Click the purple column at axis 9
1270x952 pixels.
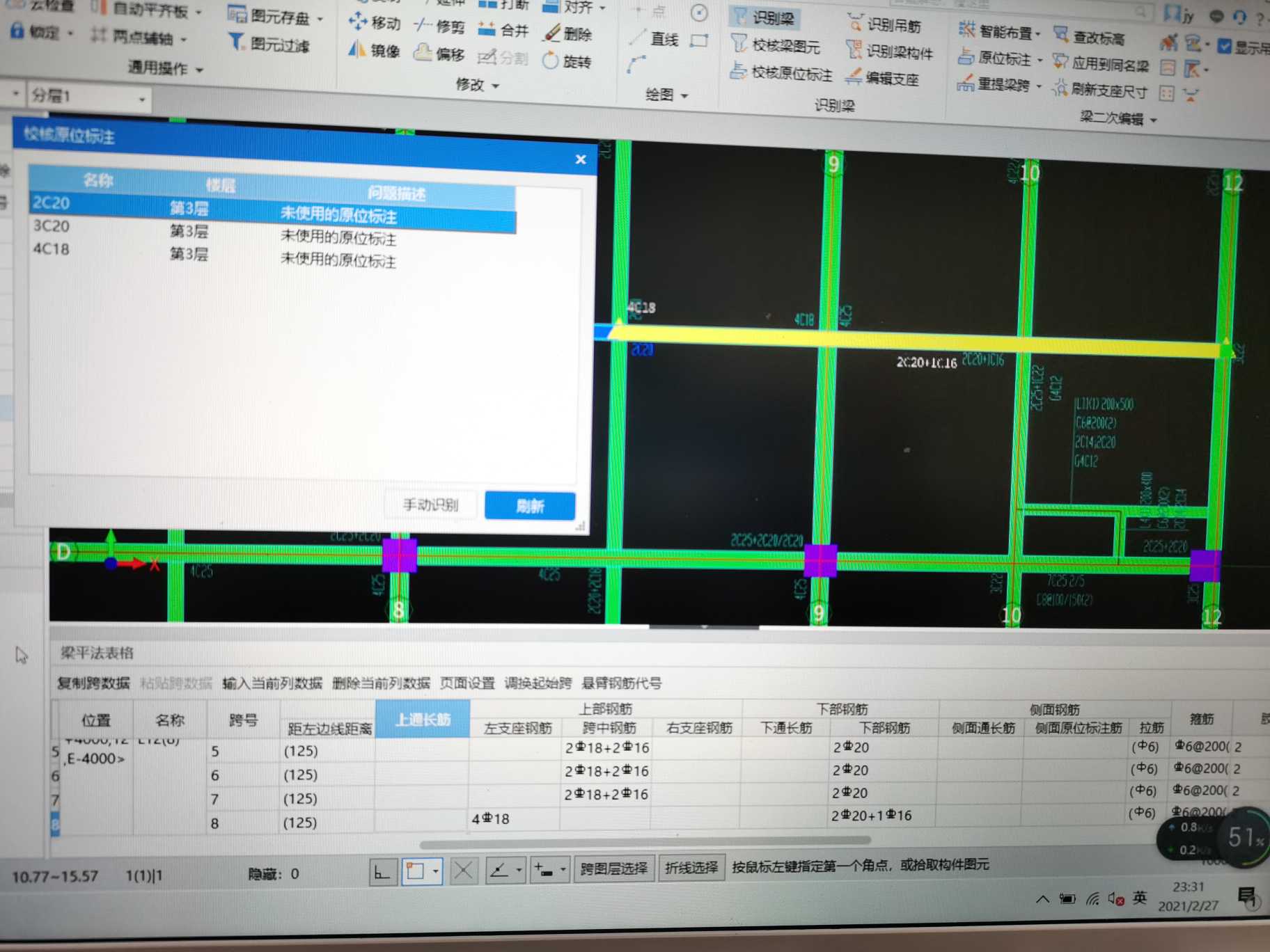click(820, 561)
